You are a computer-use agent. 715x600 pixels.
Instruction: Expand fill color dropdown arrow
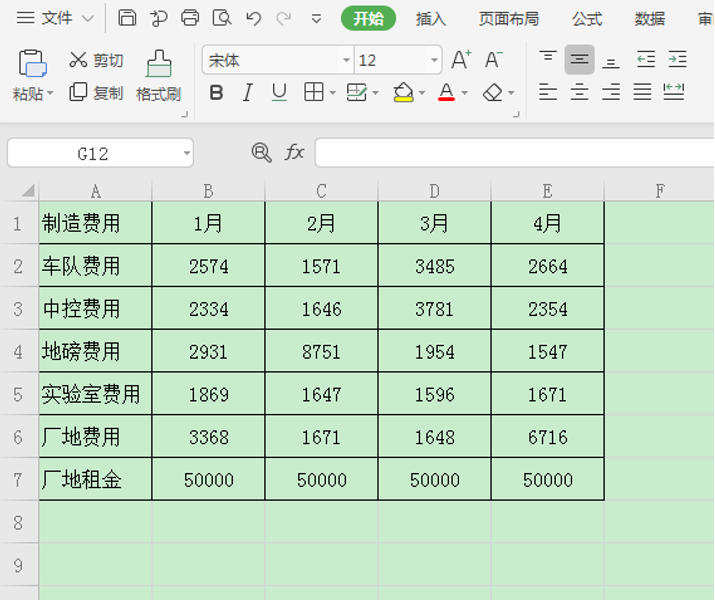tap(421, 93)
